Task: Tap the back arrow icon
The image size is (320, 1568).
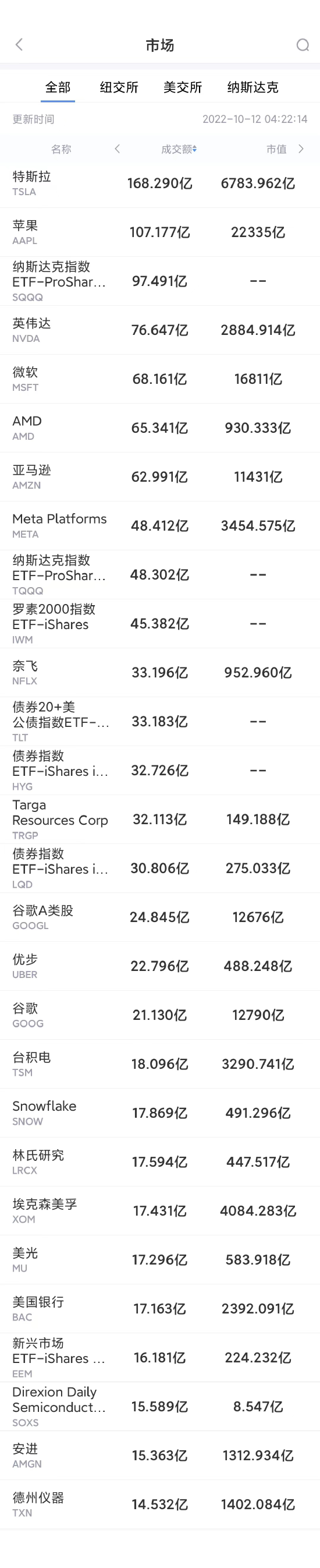Action: coord(19,44)
